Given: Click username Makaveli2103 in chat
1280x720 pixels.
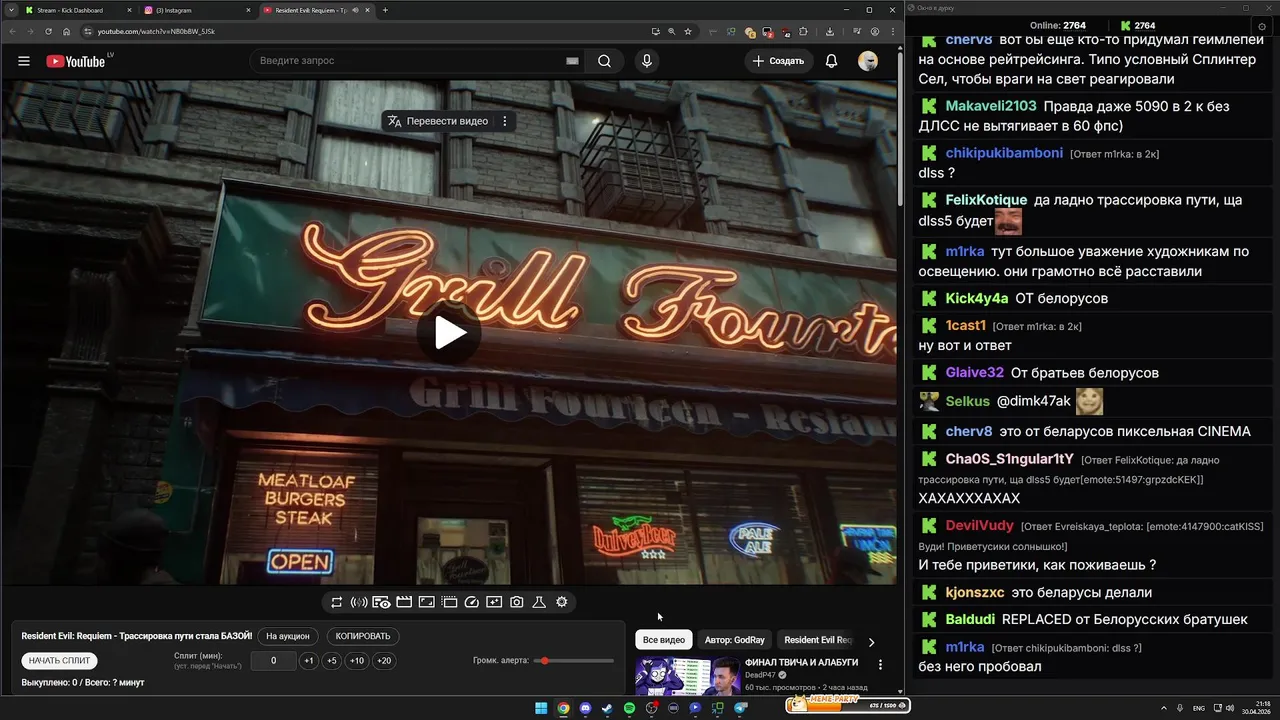Looking at the screenshot, I should click(x=991, y=106).
